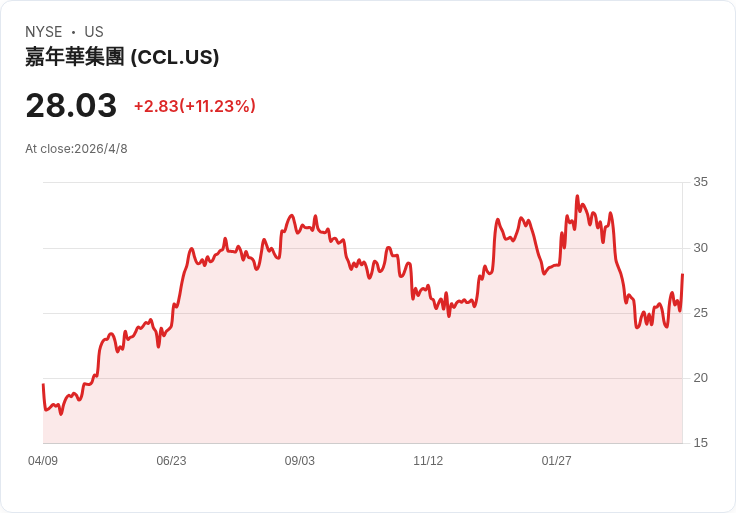Image resolution: width=736 pixels, height=513 pixels.
Task: Click the 嘉年華集團 (CCL.US) stock title
Action: tap(122, 57)
